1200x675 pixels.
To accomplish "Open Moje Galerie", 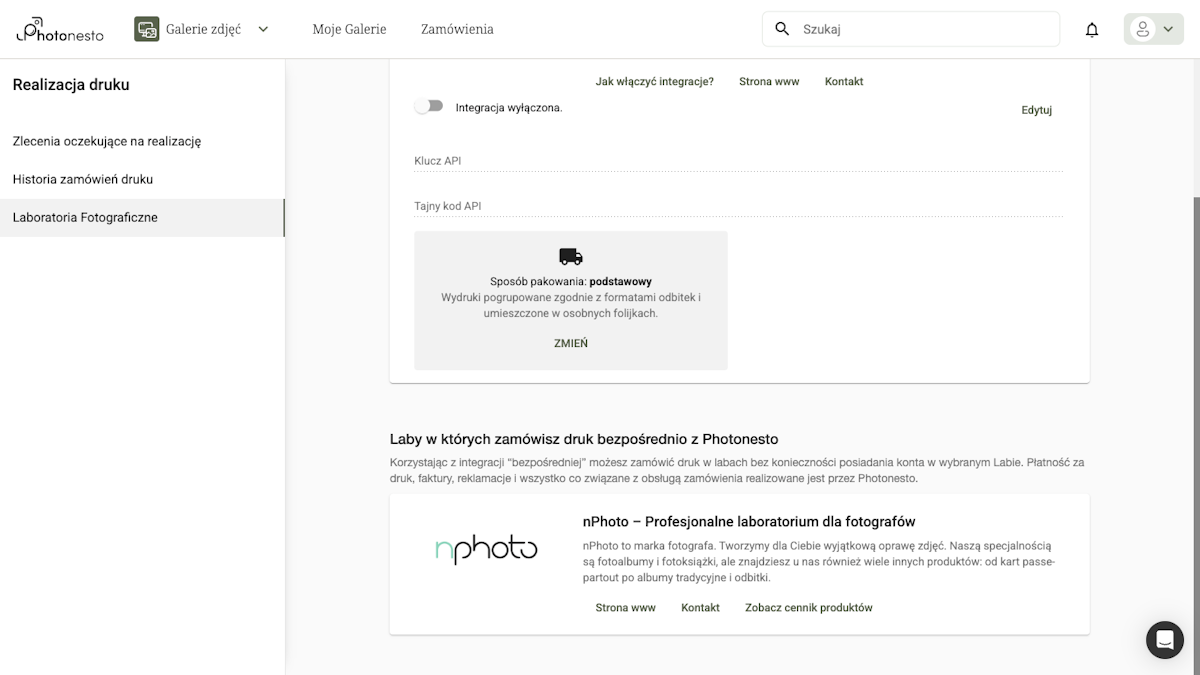I will (349, 29).
